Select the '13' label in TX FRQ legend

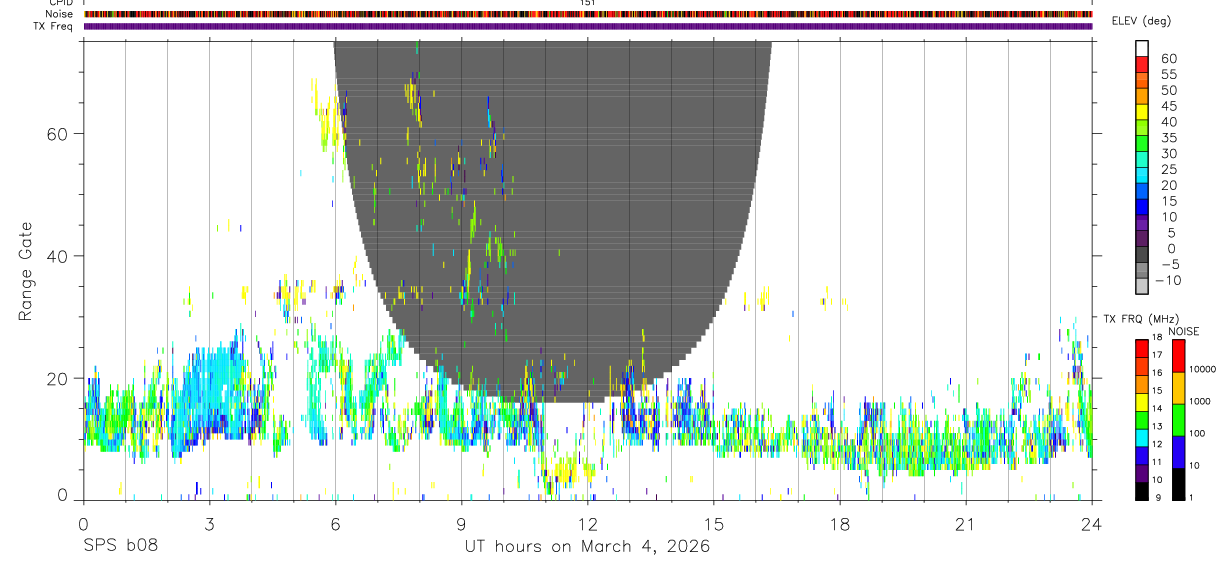tap(1157, 426)
